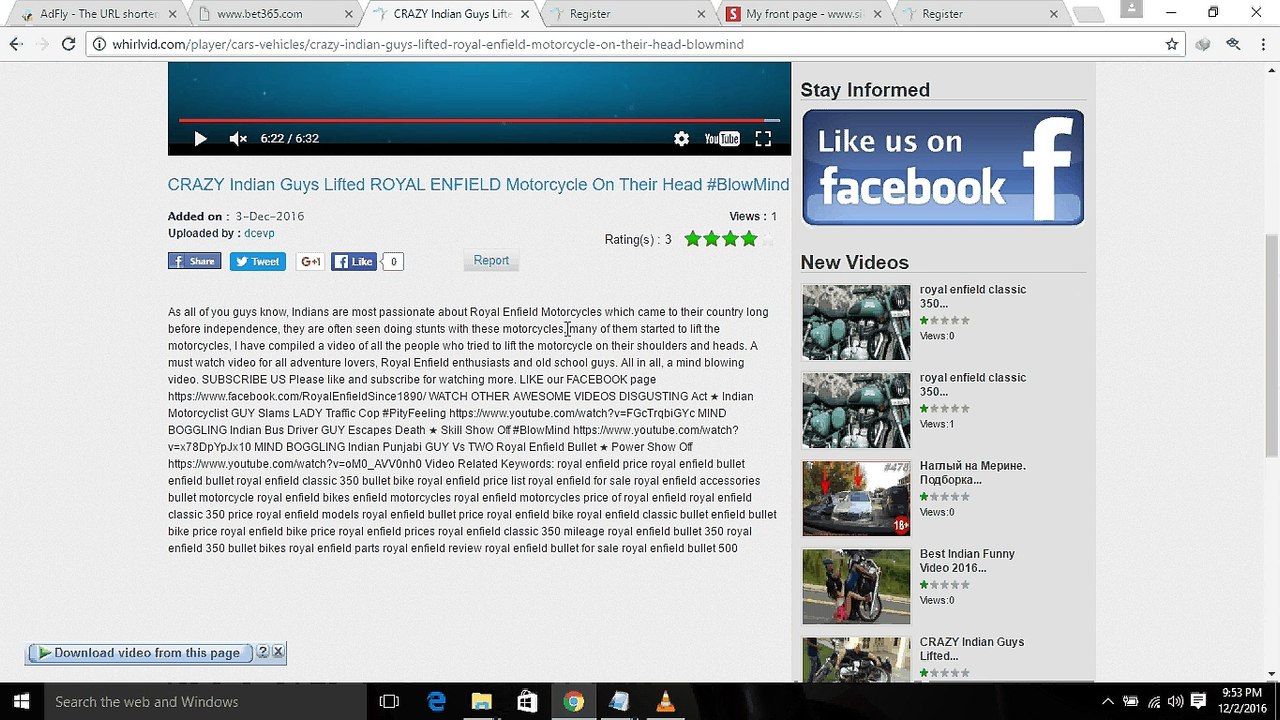The height and width of the screenshot is (720, 1280).
Task: Open the Best Indian Funny Video thumbnail
Action: click(856, 587)
